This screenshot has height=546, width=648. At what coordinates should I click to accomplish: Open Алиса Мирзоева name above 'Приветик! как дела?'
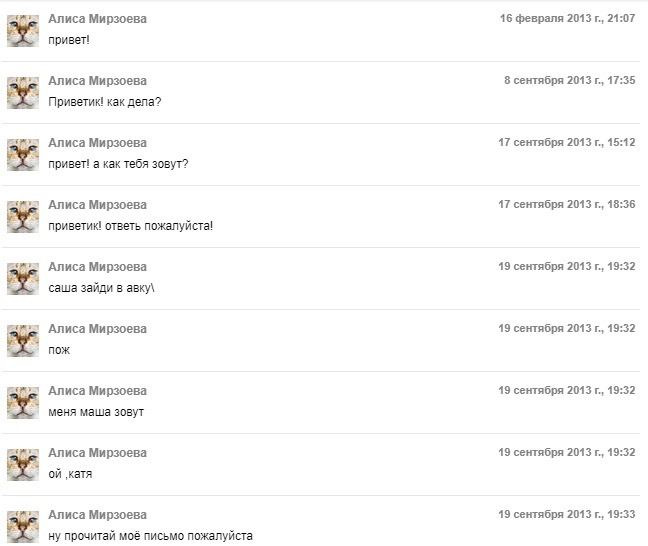[x=97, y=81]
